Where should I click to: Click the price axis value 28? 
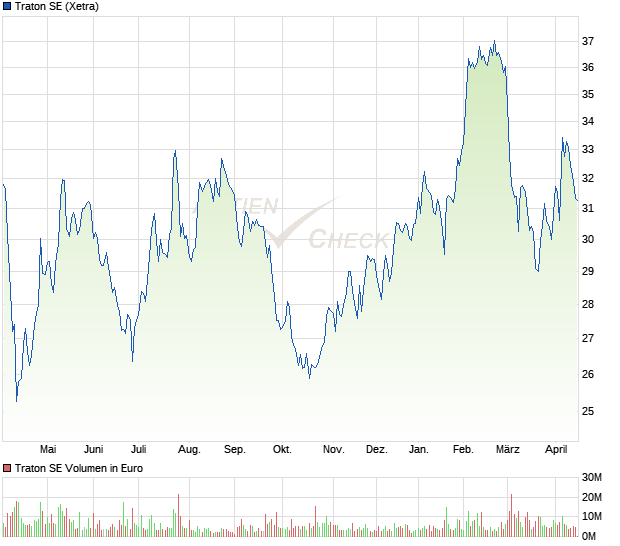588,304
